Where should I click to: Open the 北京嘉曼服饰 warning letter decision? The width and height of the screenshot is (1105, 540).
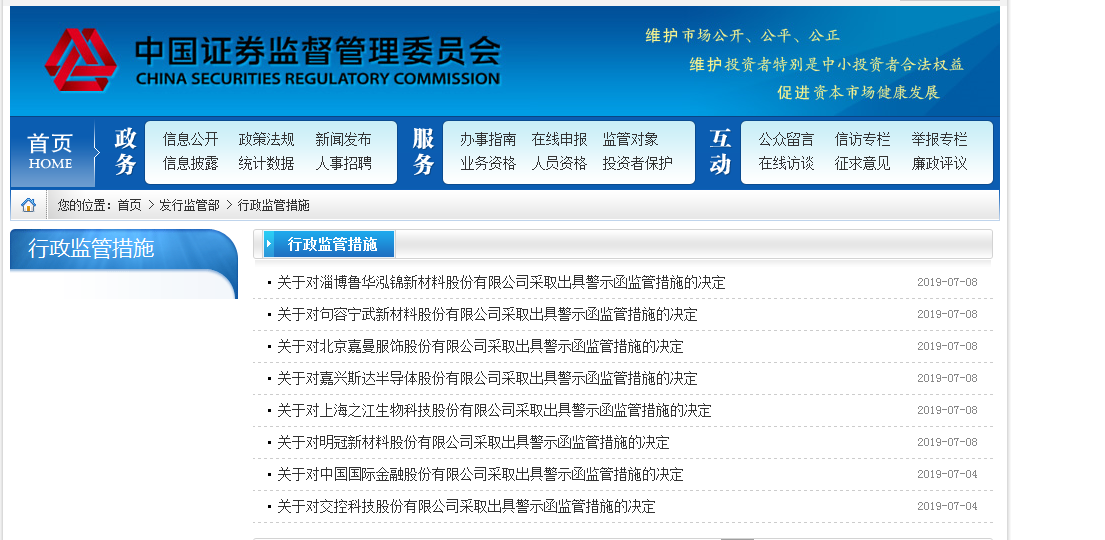pyautogui.click(x=480, y=347)
